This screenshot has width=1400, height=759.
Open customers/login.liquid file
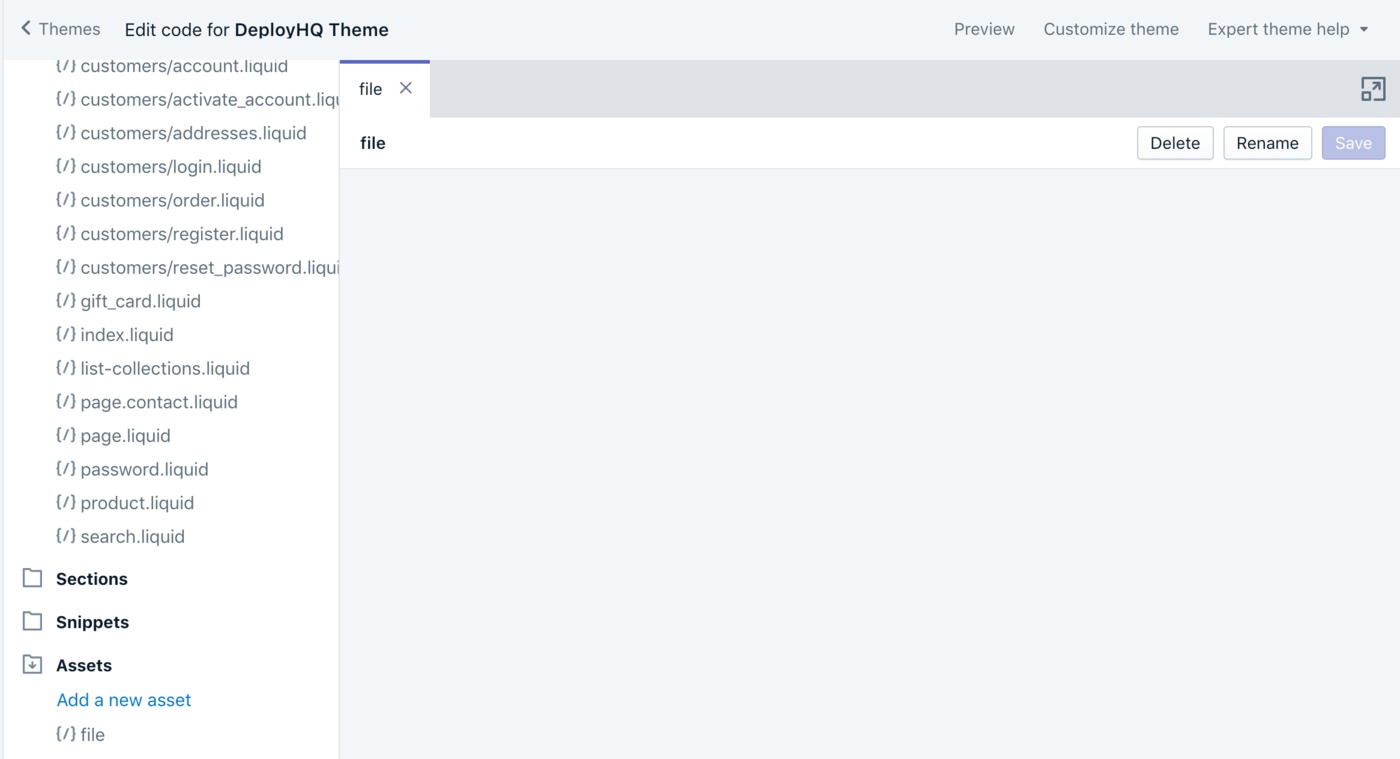[x=171, y=167]
